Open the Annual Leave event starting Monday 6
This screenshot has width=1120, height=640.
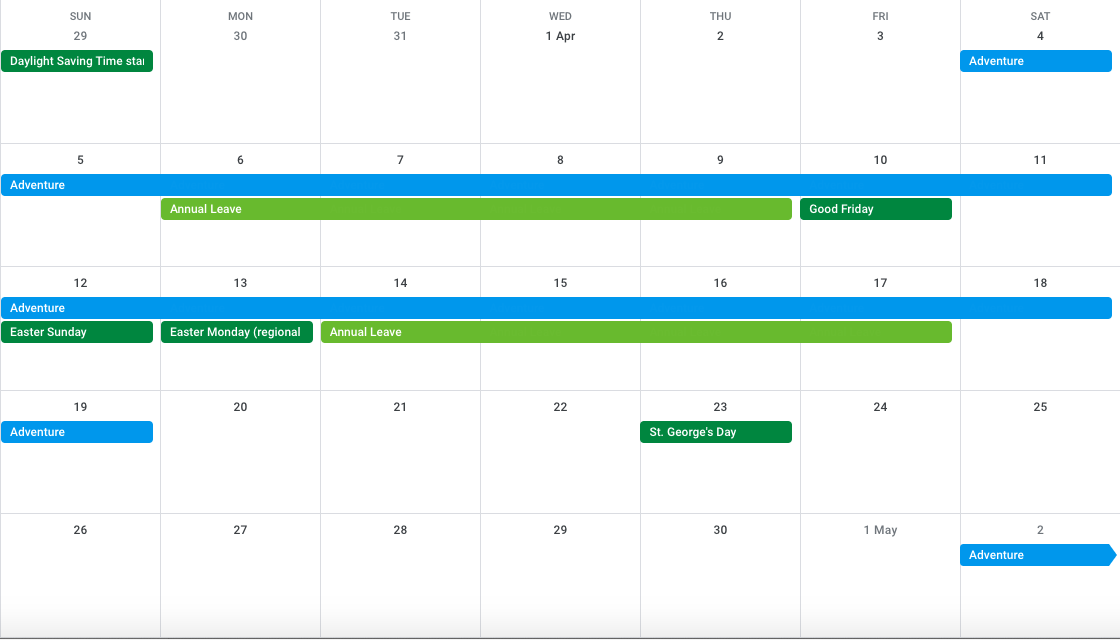pos(476,209)
